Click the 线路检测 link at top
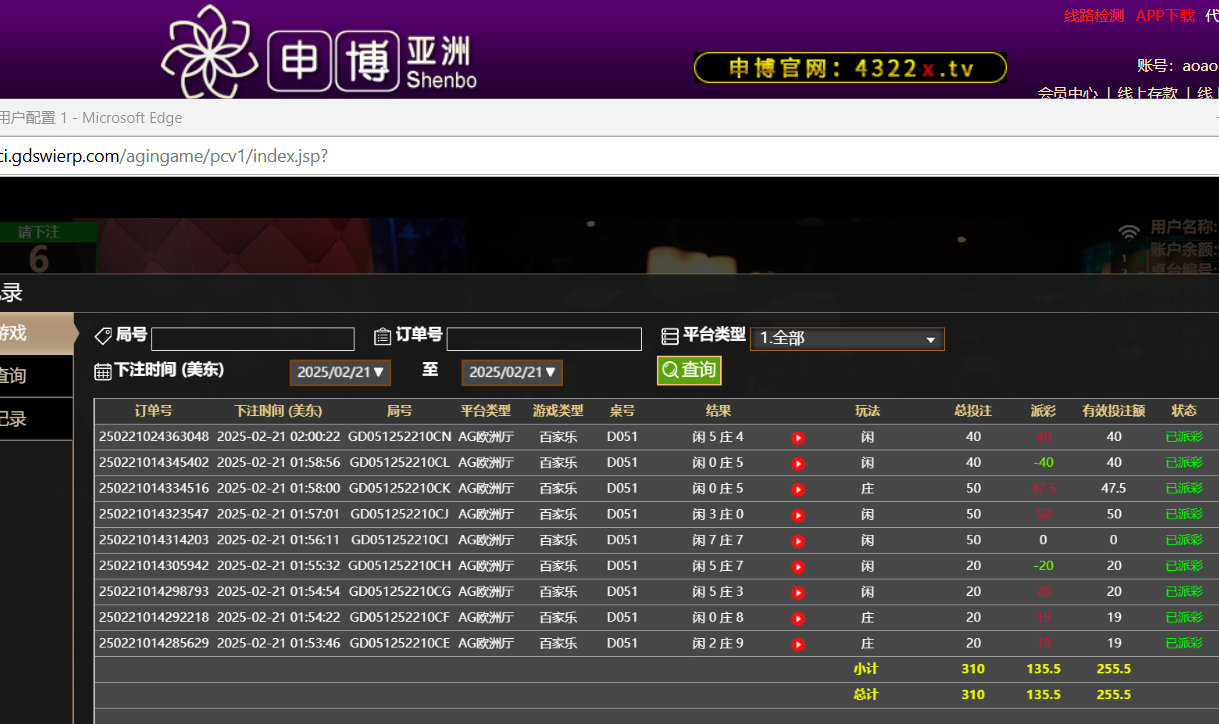This screenshot has height=724, width=1219. coord(1093,16)
